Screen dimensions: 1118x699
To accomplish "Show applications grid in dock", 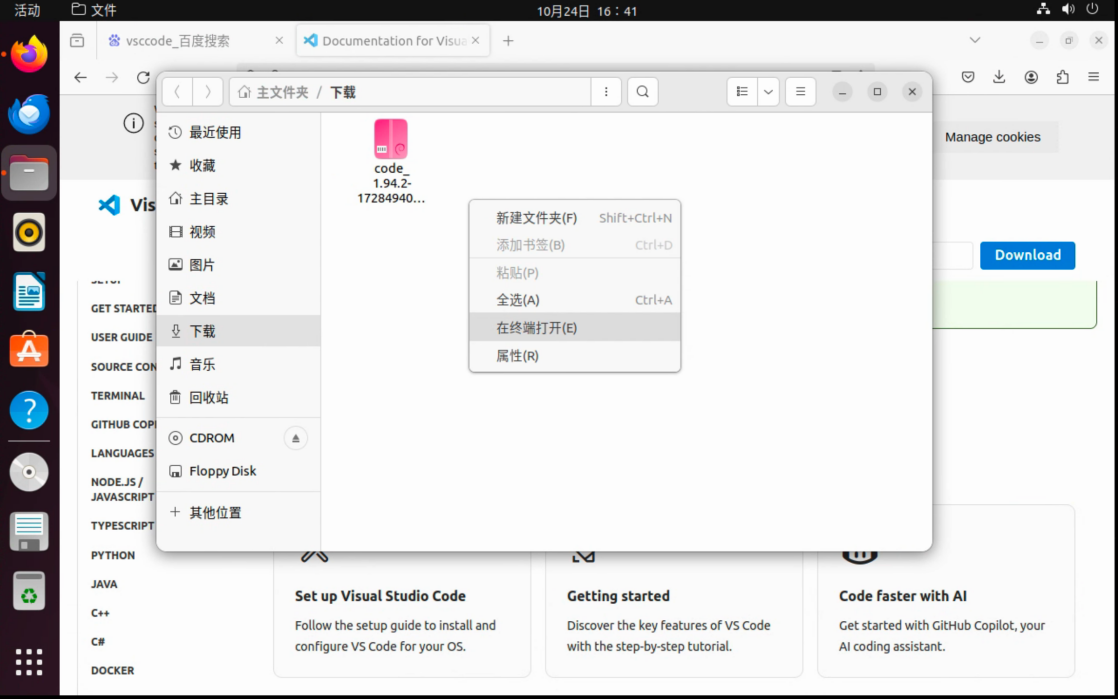I will [29, 662].
